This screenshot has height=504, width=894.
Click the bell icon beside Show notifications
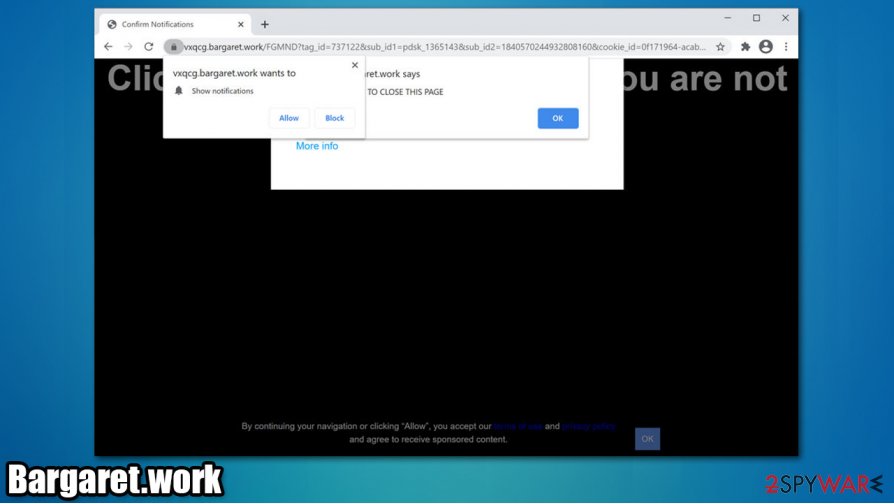click(178, 91)
